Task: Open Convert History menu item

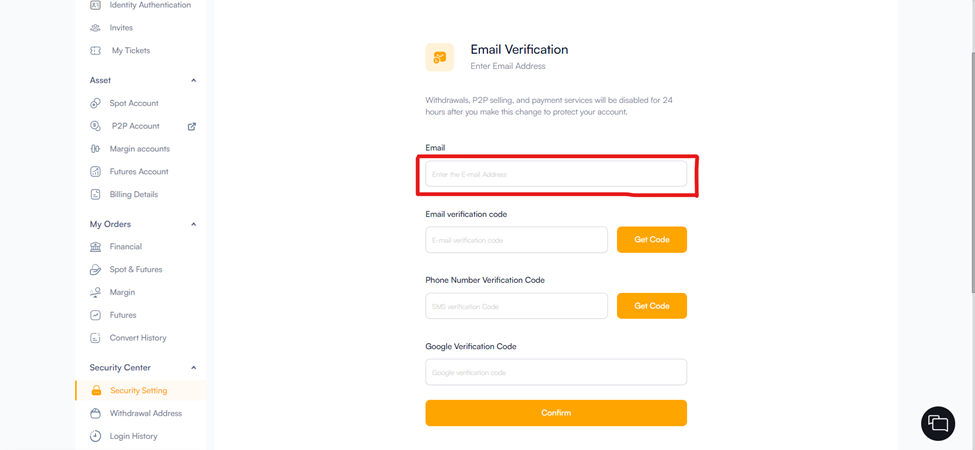Action: tap(137, 338)
